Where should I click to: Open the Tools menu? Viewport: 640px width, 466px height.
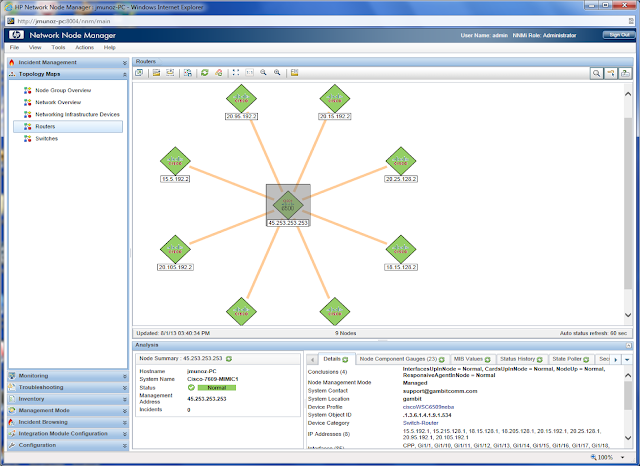(x=58, y=47)
